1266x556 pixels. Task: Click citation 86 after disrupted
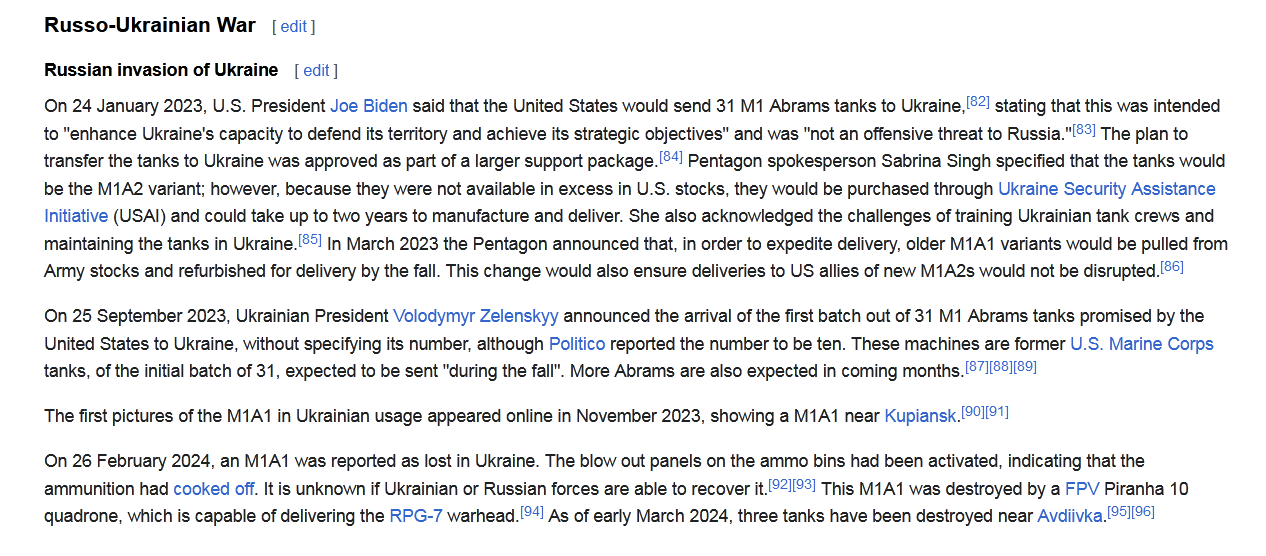click(1172, 266)
